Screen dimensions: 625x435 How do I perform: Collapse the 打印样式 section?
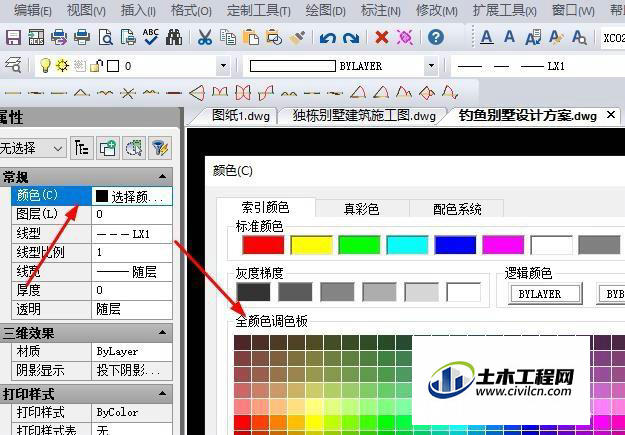click(x=162, y=394)
